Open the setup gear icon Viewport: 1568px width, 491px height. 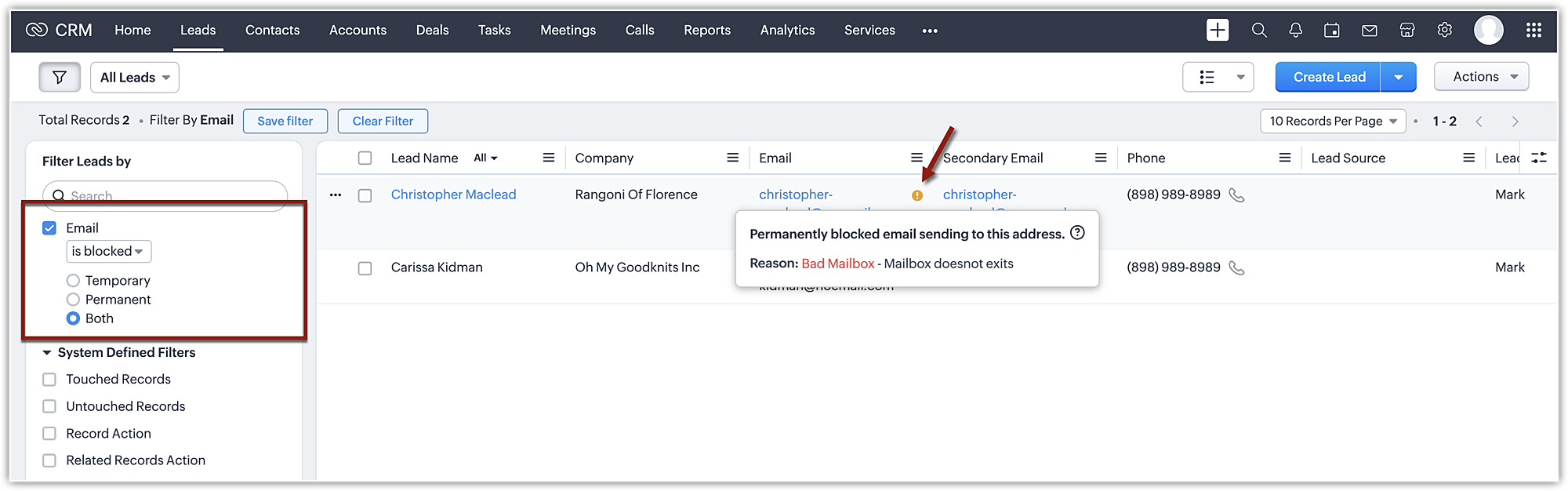click(1445, 30)
